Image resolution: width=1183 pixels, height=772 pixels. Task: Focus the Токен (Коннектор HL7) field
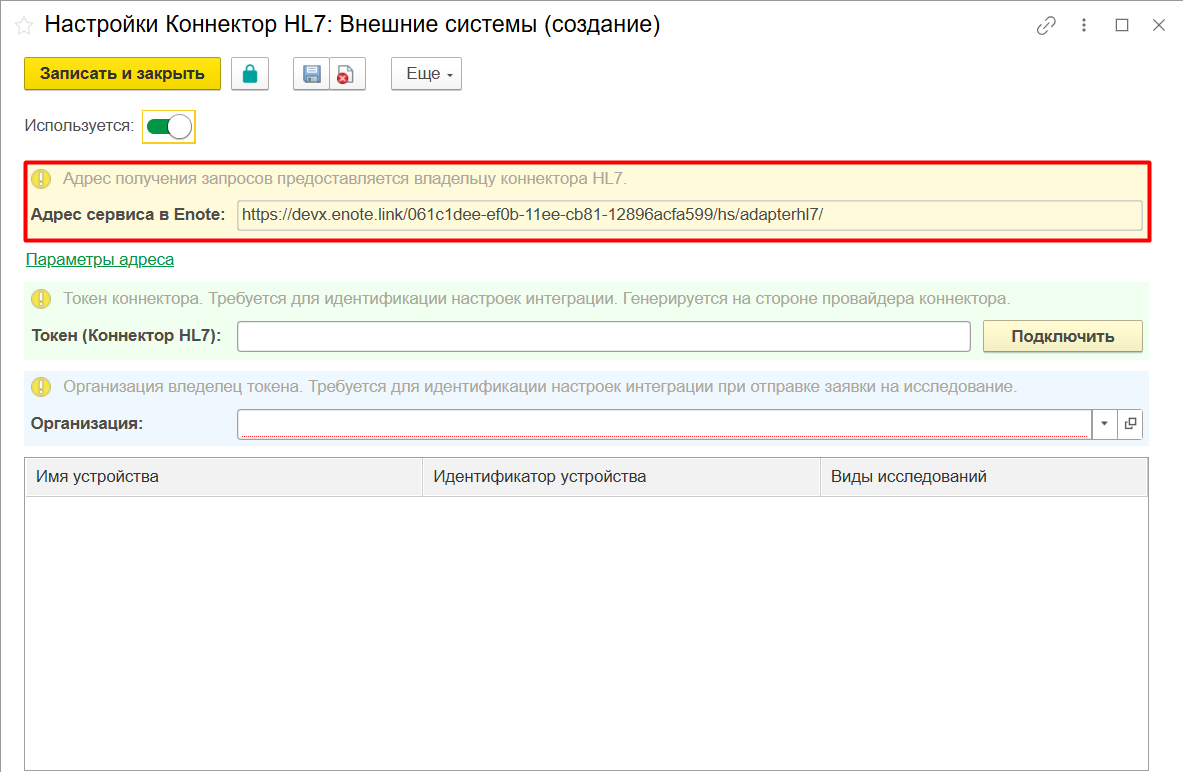pos(603,336)
